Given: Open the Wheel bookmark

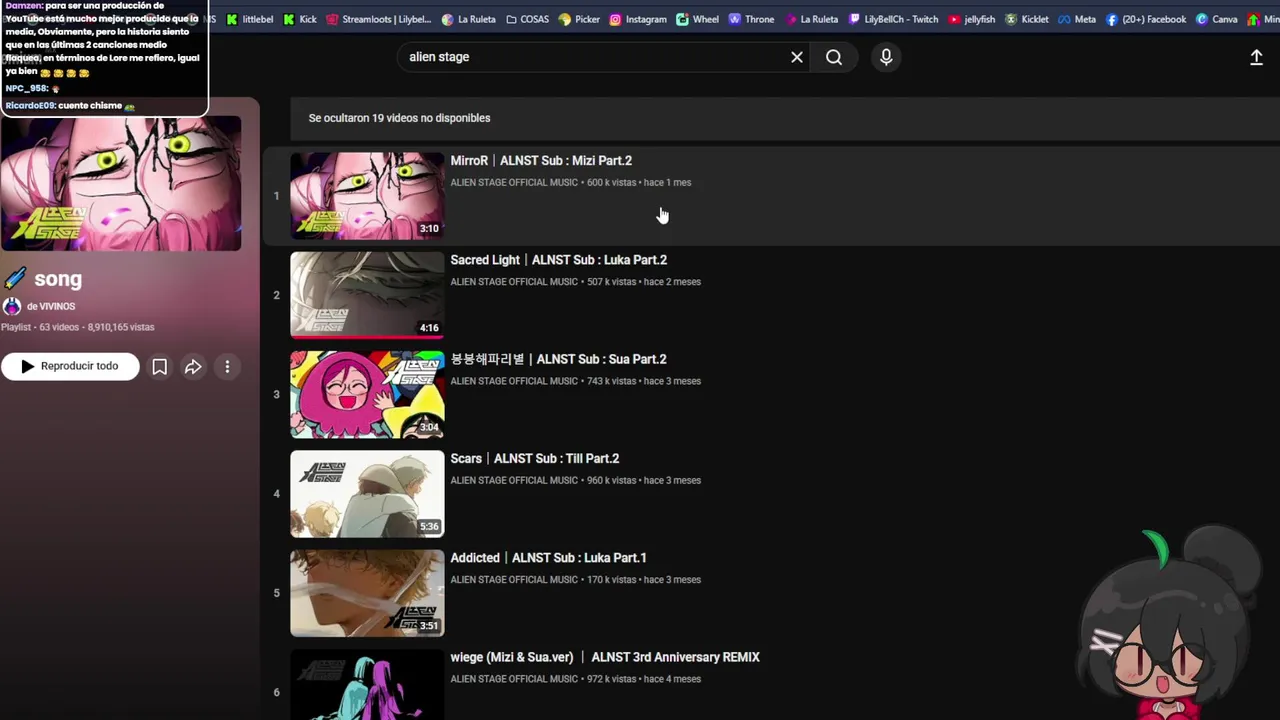Looking at the screenshot, I should point(698,19).
